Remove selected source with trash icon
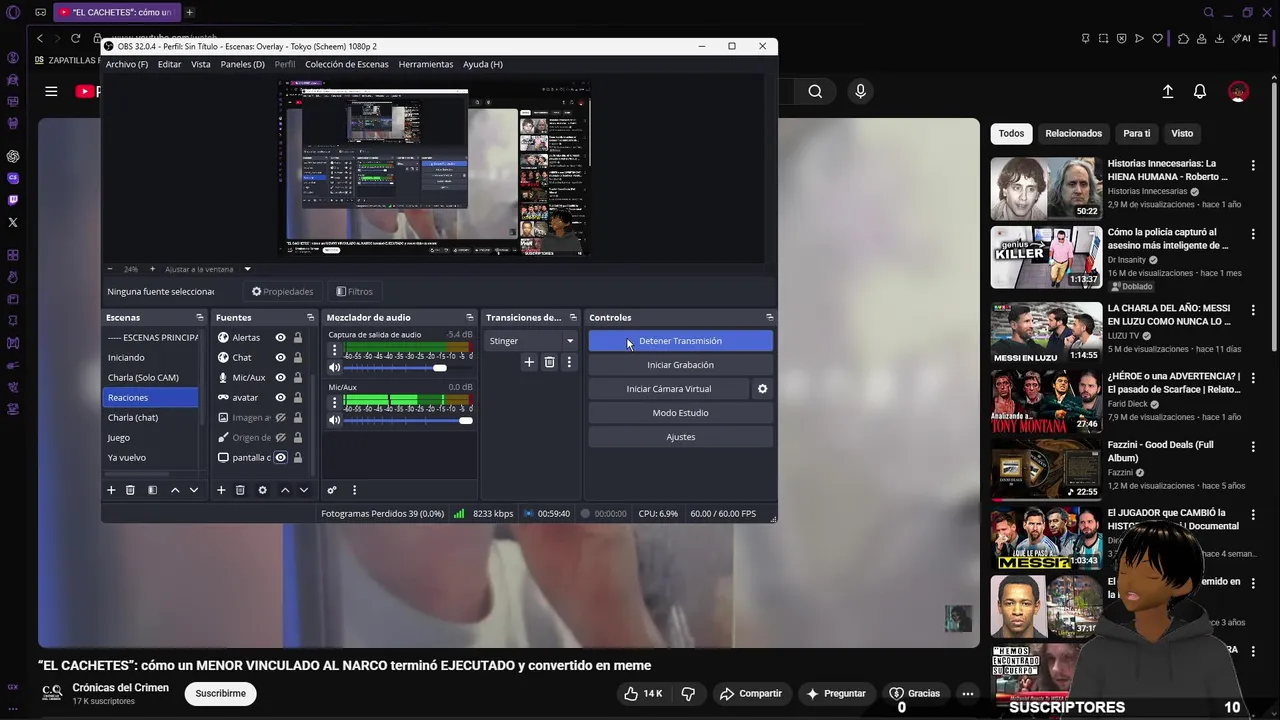 pyautogui.click(x=240, y=490)
